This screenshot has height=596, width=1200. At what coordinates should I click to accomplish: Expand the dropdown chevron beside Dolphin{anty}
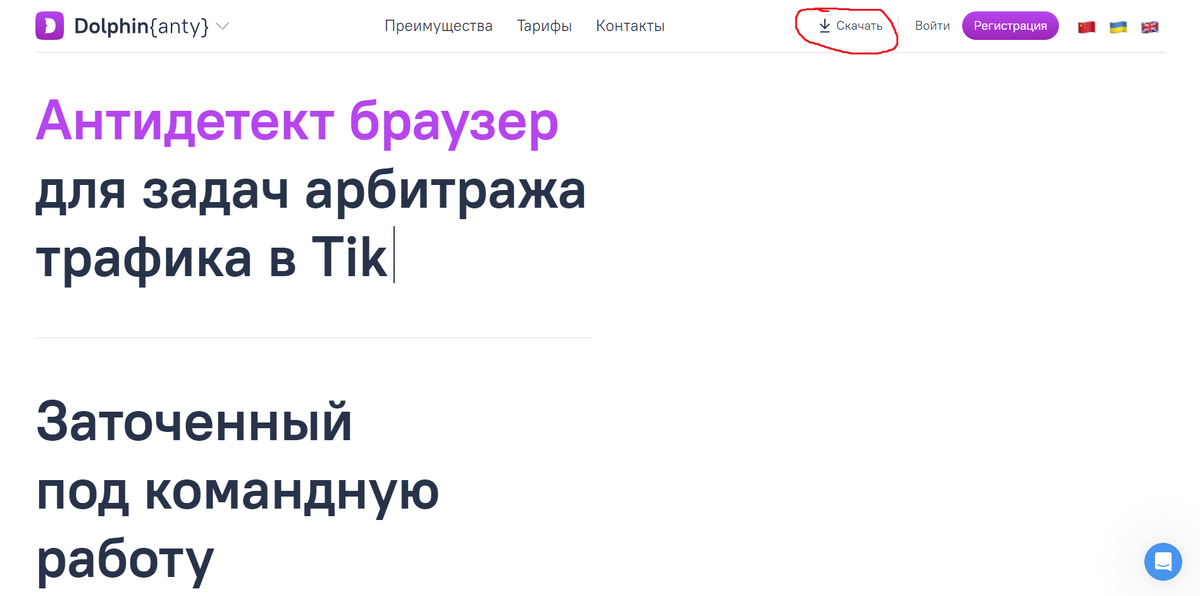coord(222,27)
